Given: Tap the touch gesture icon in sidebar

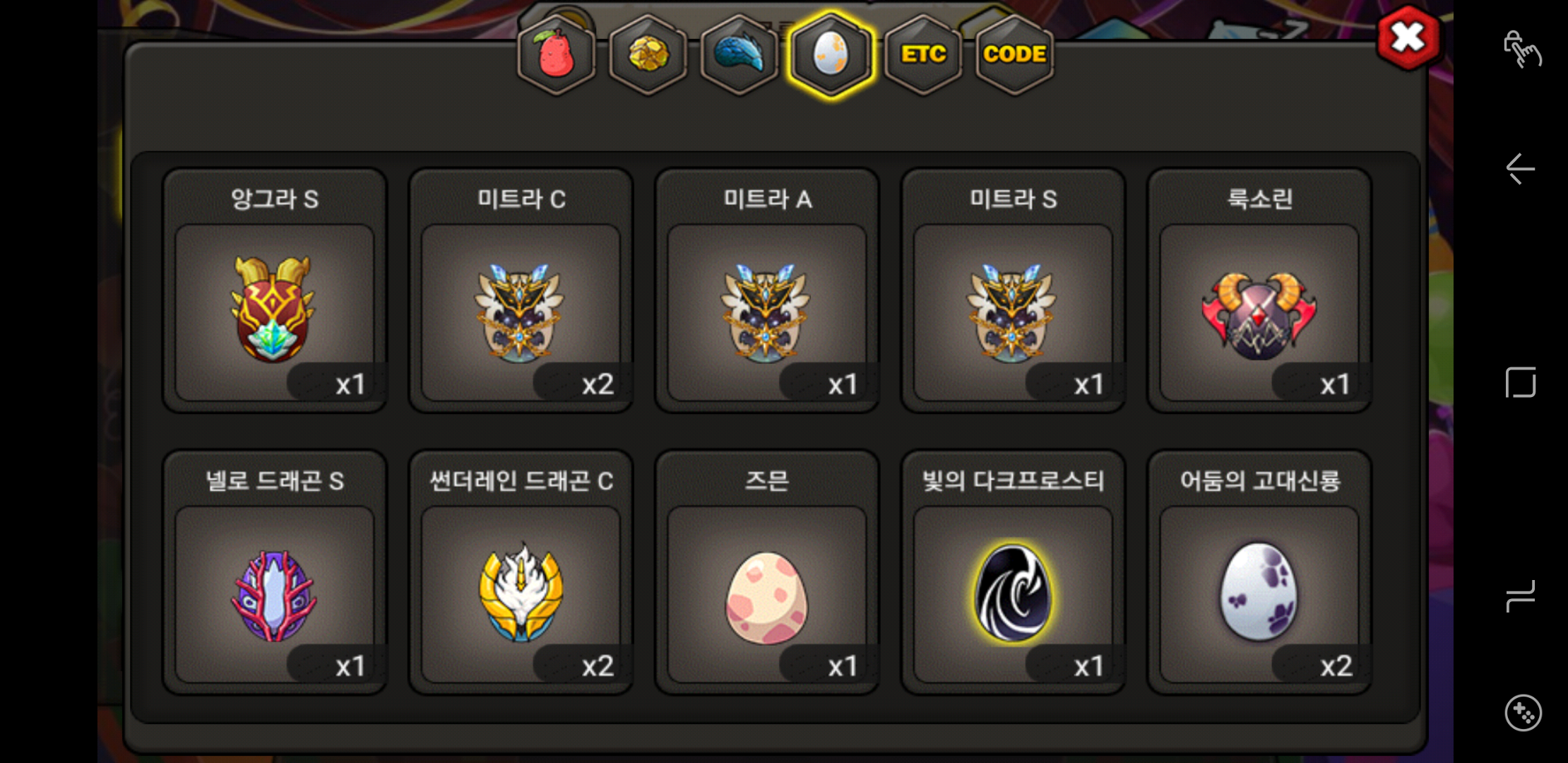Looking at the screenshot, I should pyautogui.click(x=1522, y=49).
